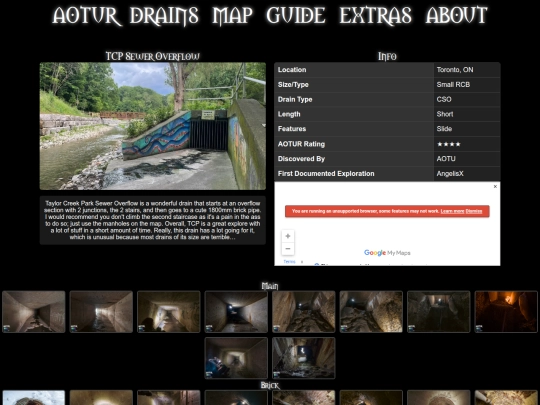Click the four-star AOTUR Rating value
The image size is (540, 405).
[449, 144]
